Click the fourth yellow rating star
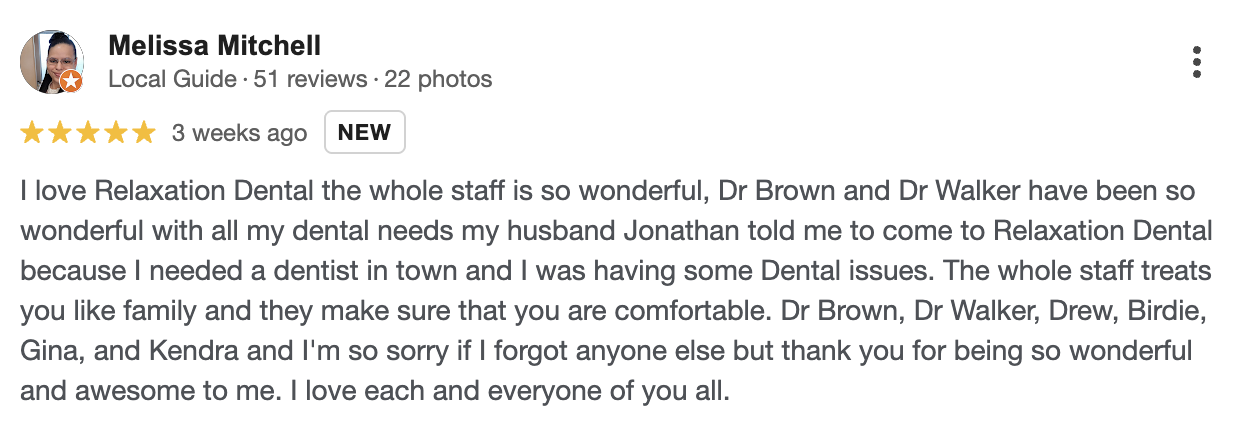Image resolution: width=1238 pixels, height=434 pixels. tap(116, 133)
